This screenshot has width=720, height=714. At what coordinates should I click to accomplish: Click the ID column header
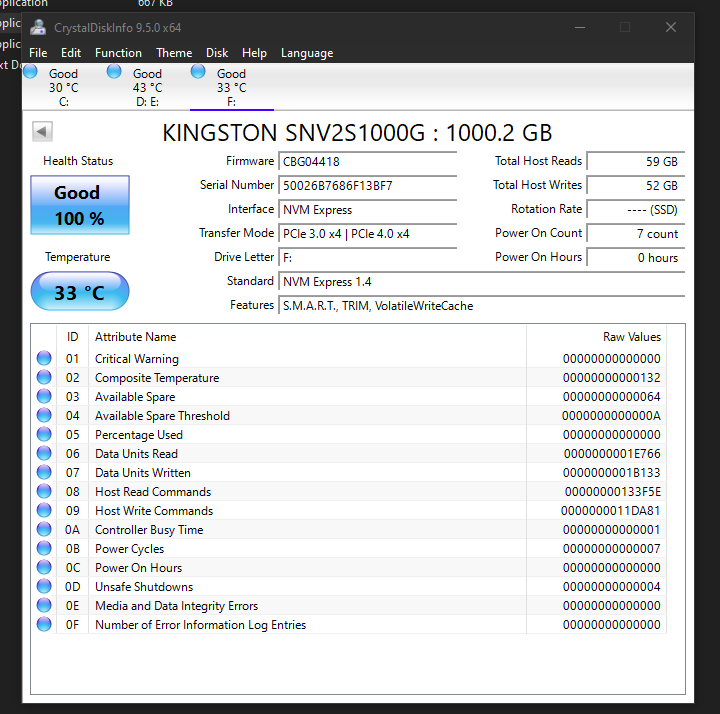(72, 337)
